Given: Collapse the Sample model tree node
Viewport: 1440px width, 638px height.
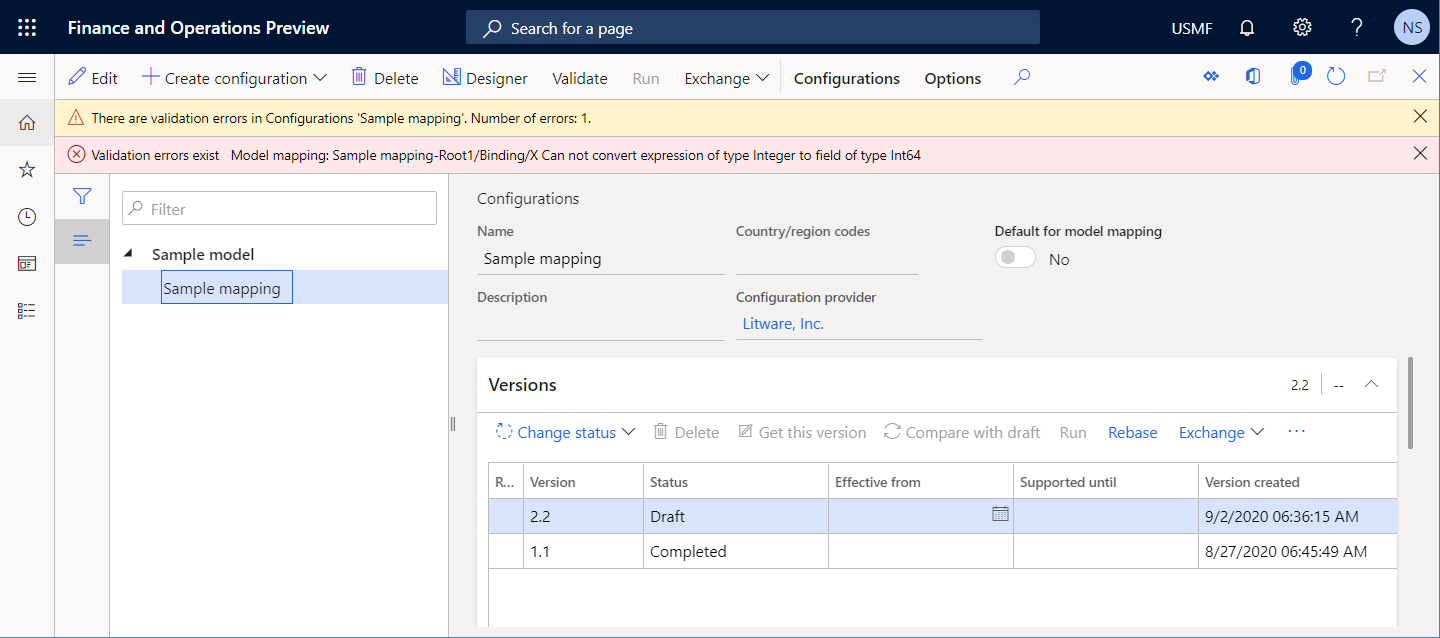Looking at the screenshot, I should [x=128, y=253].
